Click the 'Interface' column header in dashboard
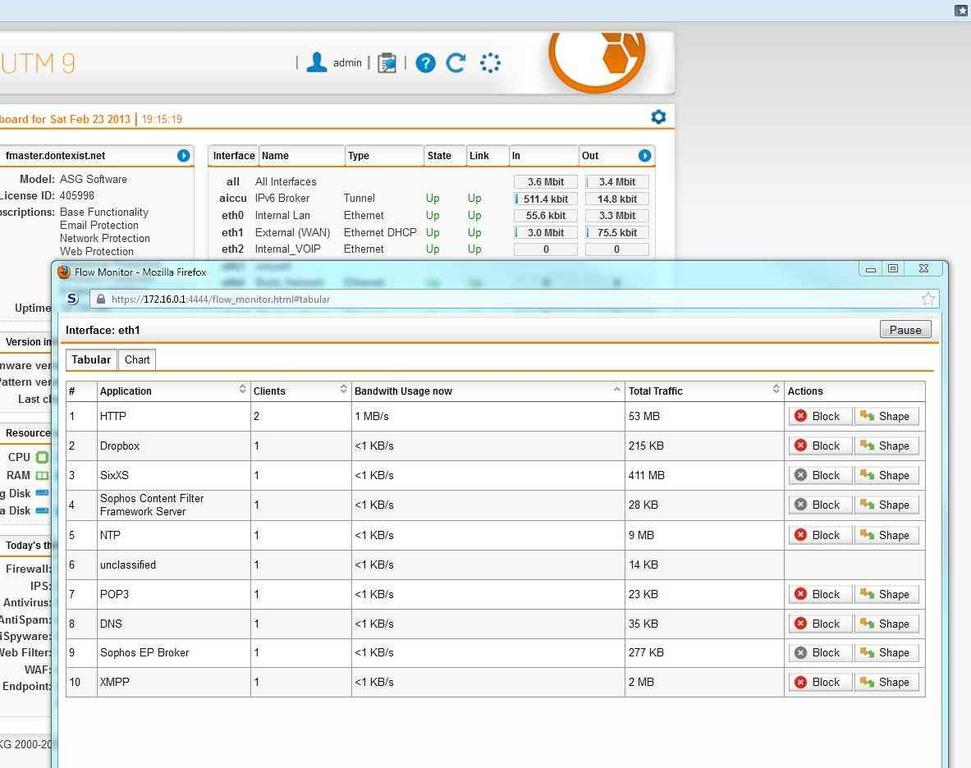The height and width of the screenshot is (768, 971). point(233,155)
